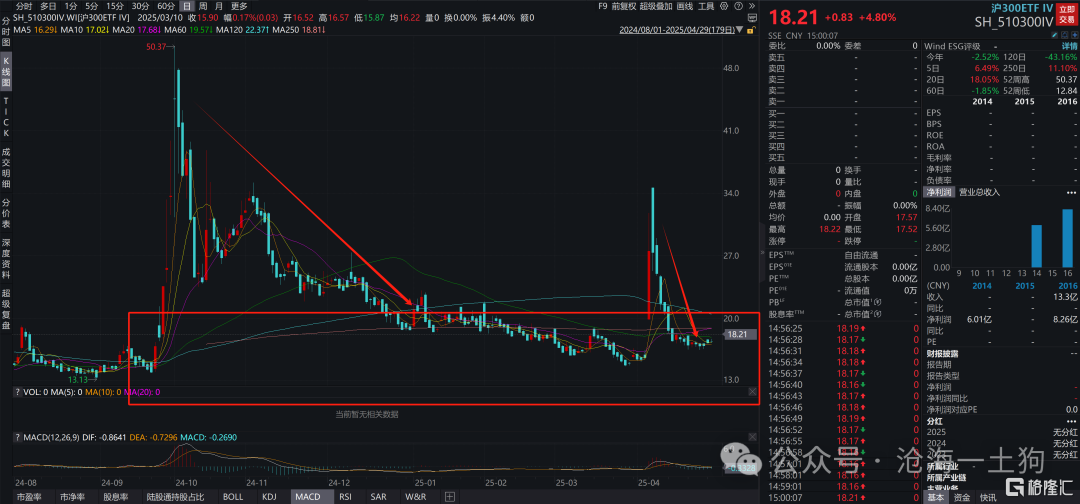Viewport: 1080px width, 504px height.
Task: Switch to the 15分 interval
Action: [x=115, y=6]
